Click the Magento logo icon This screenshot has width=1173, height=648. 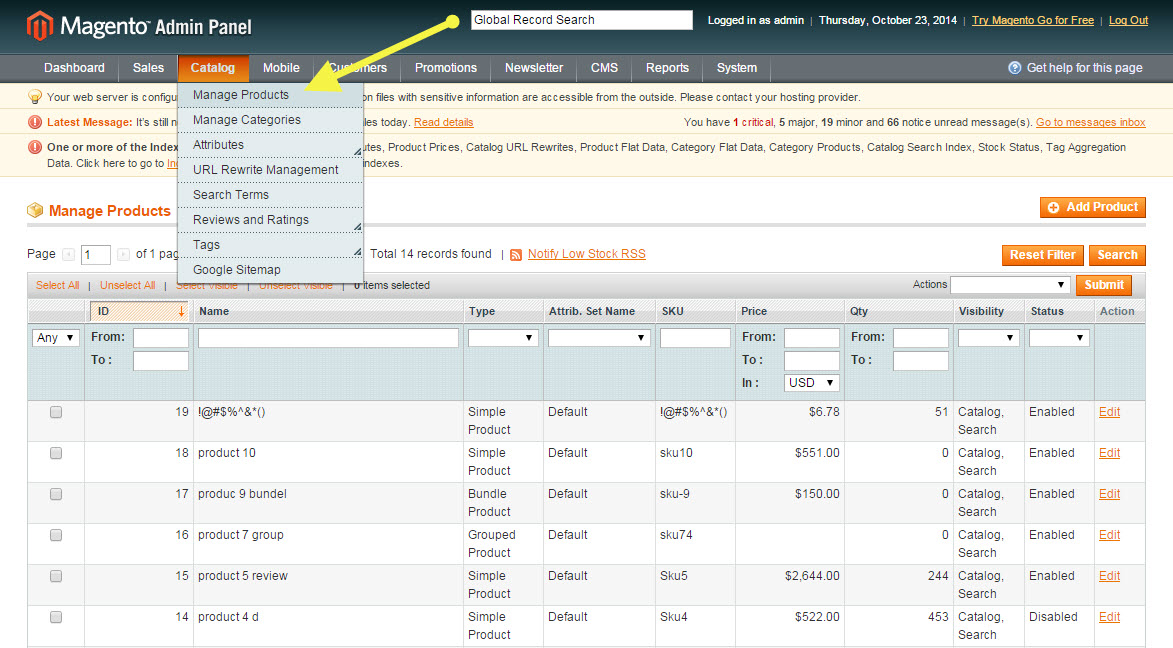pos(40,25)
